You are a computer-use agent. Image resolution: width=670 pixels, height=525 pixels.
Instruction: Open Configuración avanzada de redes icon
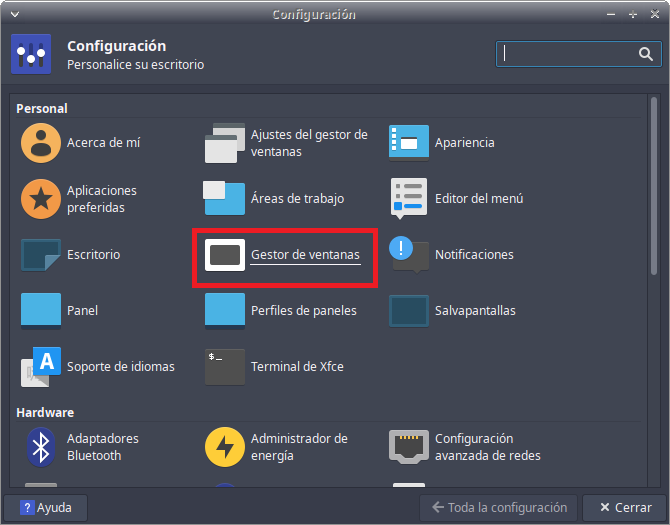tap(409, 447)
